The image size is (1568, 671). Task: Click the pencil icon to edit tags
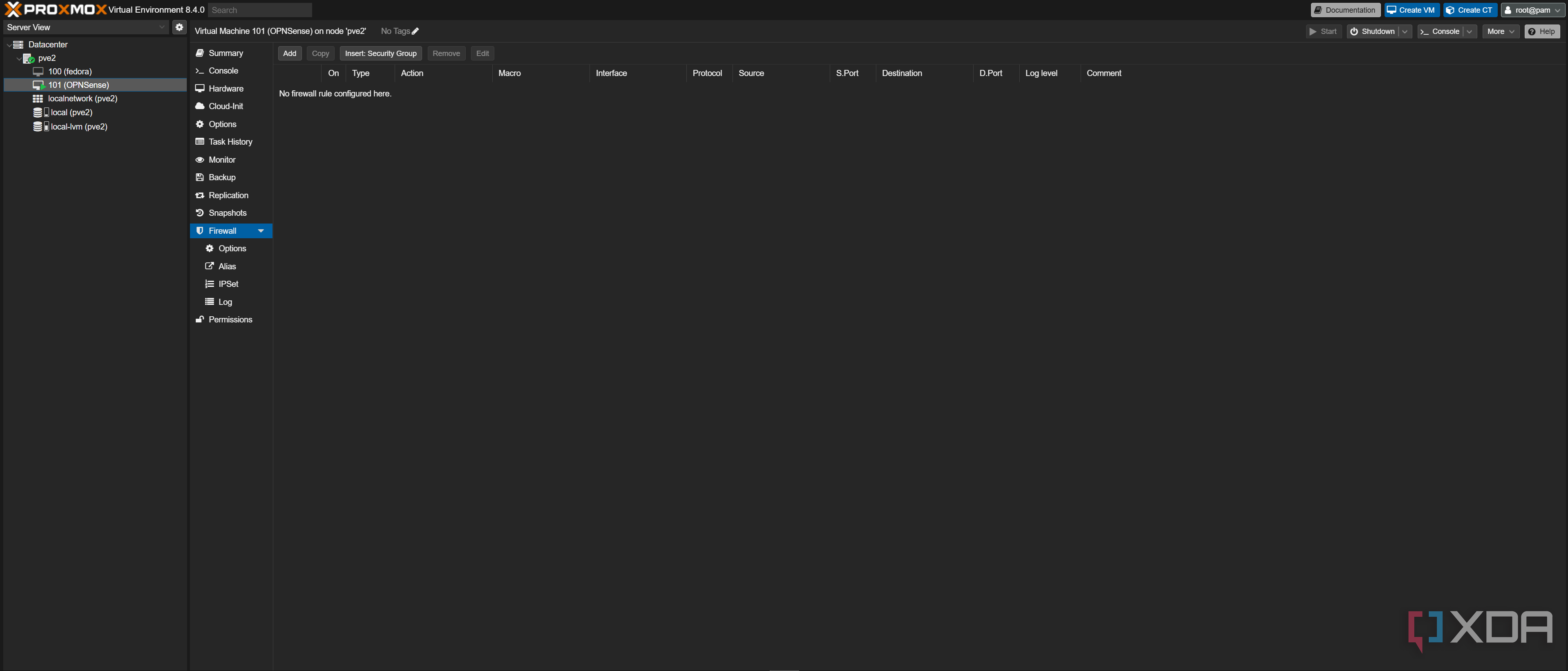tap(415, 31)
